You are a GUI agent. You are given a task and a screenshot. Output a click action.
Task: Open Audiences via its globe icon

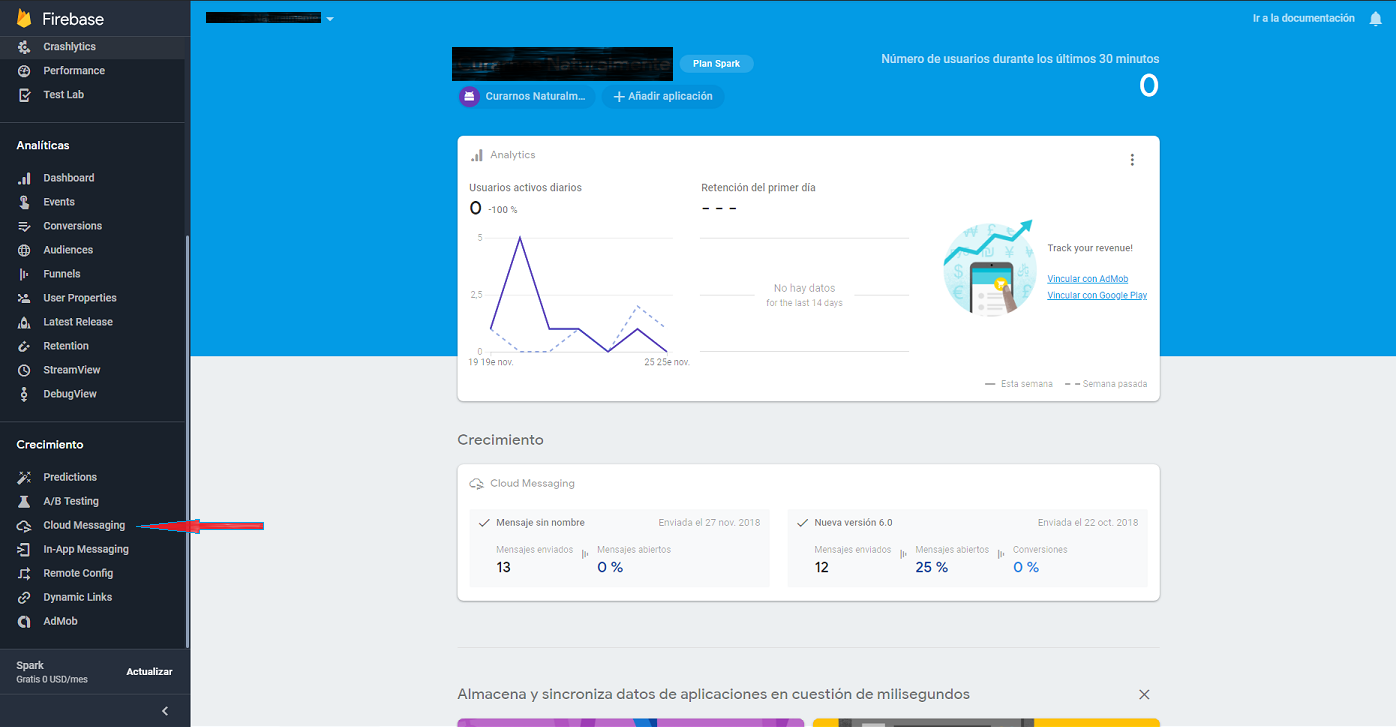point(25,250)
